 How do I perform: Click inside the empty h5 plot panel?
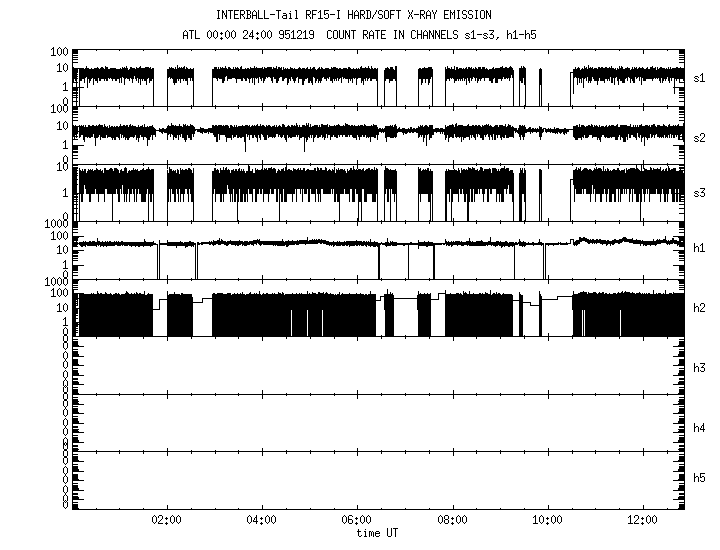click(x=380, y=480)
